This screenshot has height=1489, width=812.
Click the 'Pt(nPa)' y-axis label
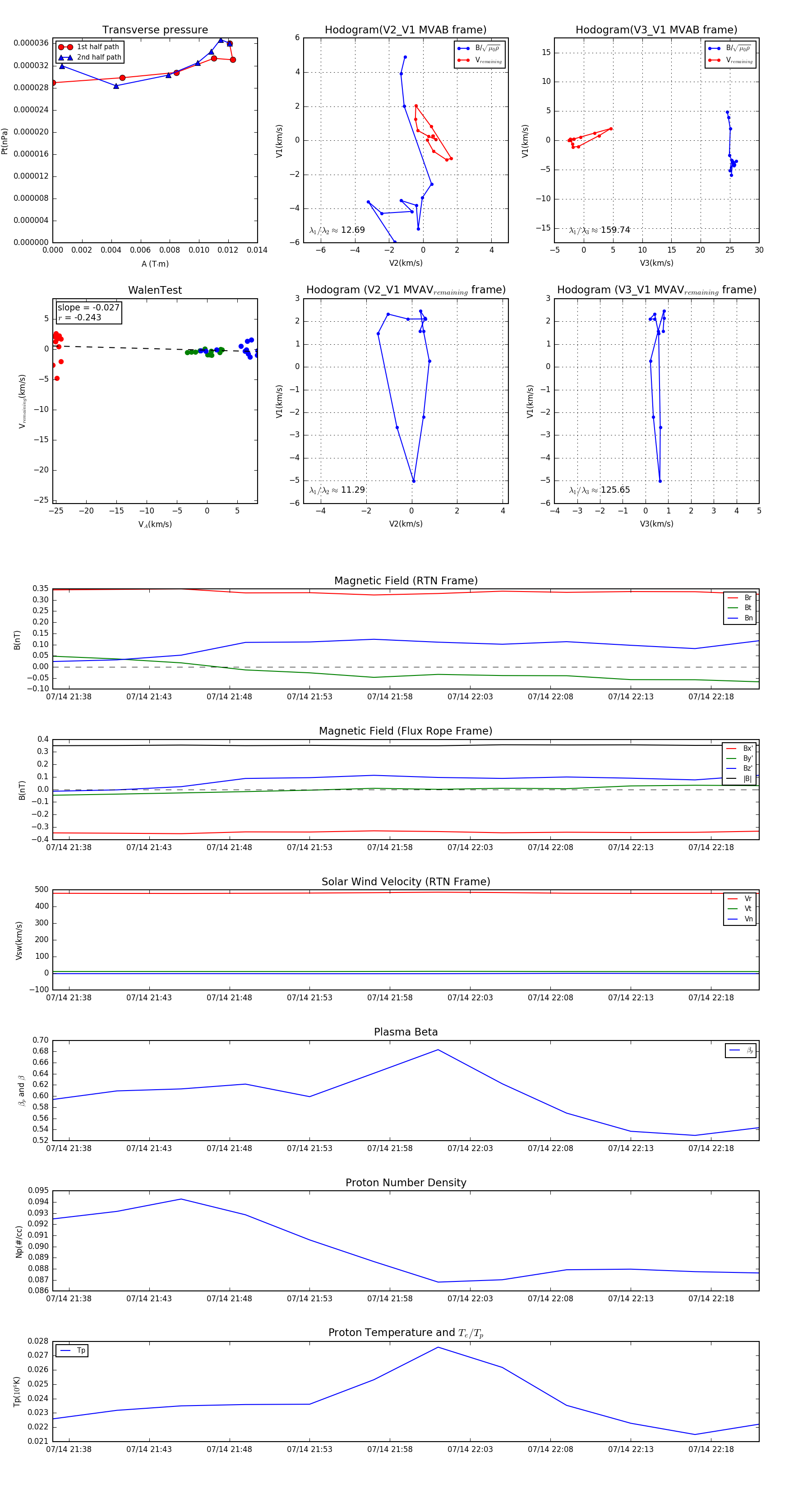point(5,140)
